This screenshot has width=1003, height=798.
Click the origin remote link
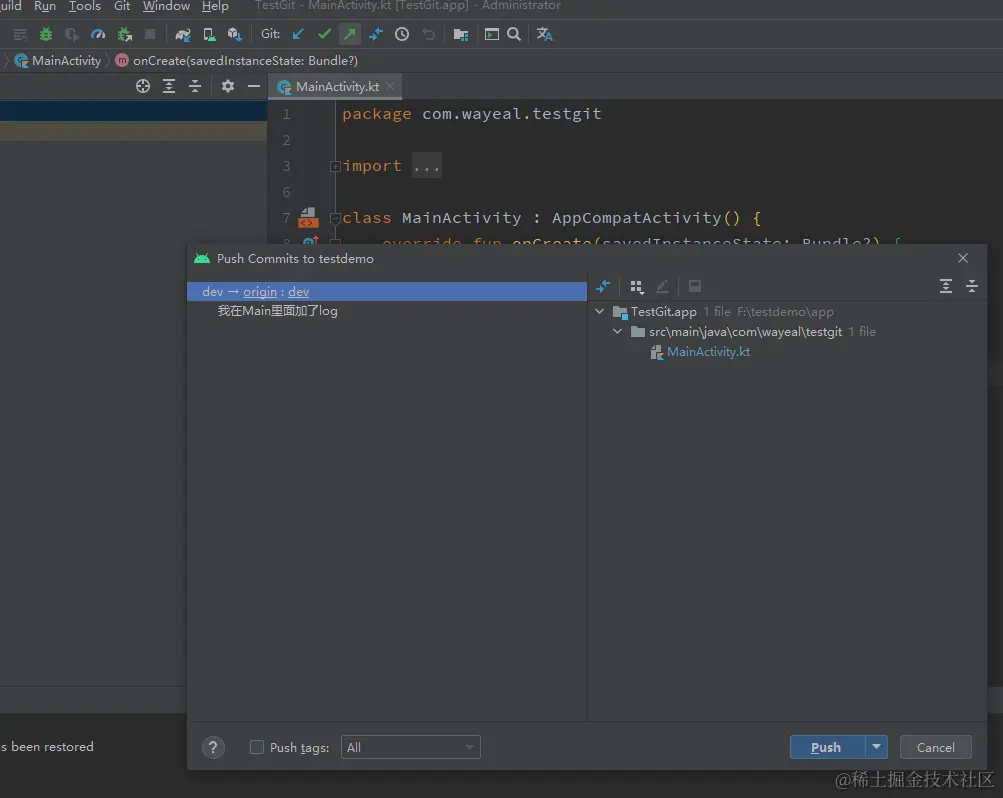(260, 292)
